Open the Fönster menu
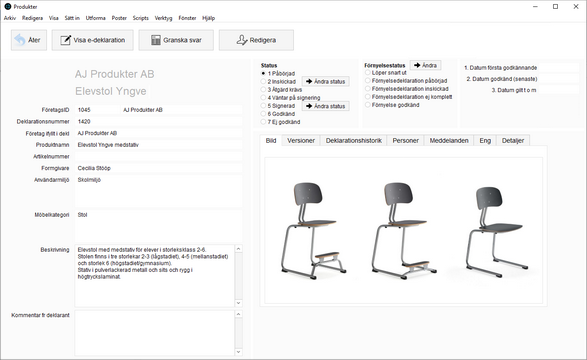The image size is (587, 360). click(x=187, y=18)
